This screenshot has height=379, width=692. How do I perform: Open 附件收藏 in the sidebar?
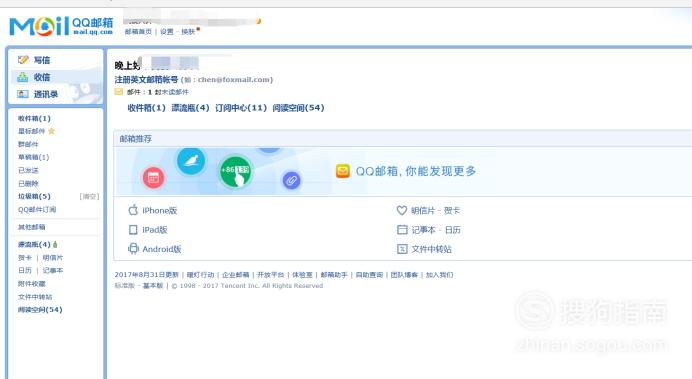(x=31, y=284)
